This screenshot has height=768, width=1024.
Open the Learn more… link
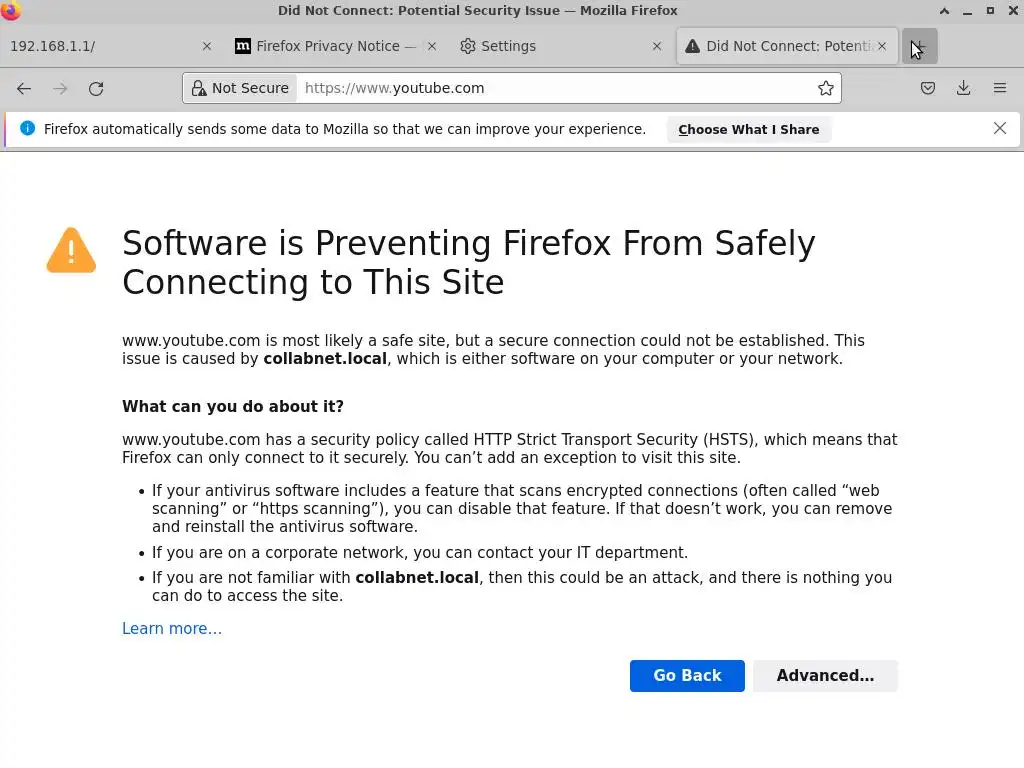tap(172, 629)
